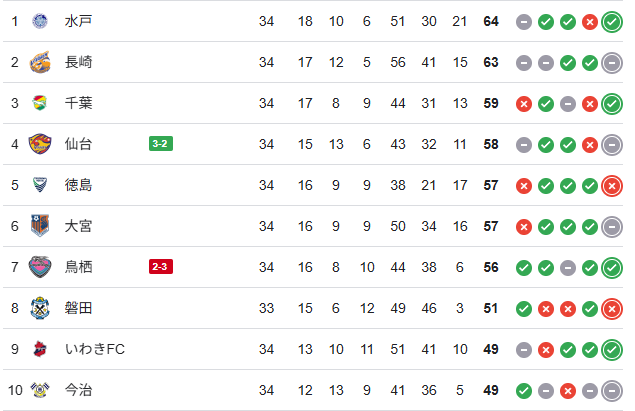Click the 今治 club crest
635x411 pixels.
tap(40, 390)
